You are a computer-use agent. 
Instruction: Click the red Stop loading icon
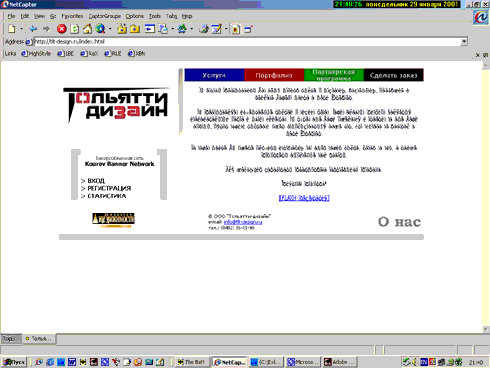61,29
